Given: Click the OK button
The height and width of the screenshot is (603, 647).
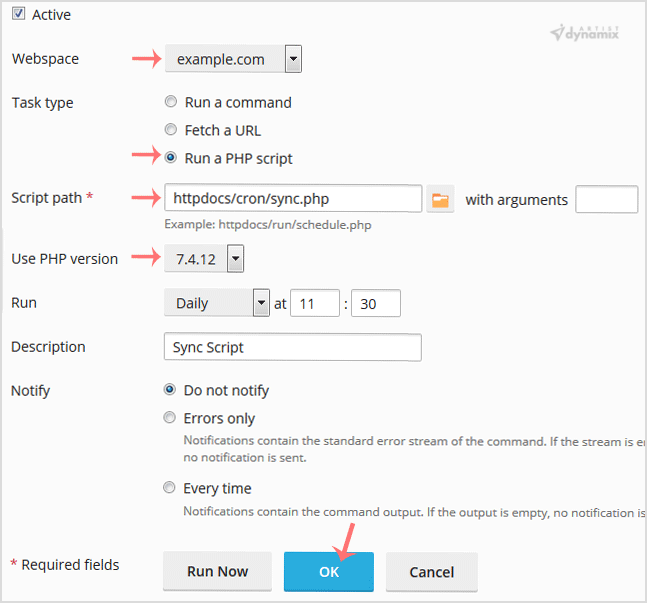Looking at the screenshot, I should (x=329, y=571).
